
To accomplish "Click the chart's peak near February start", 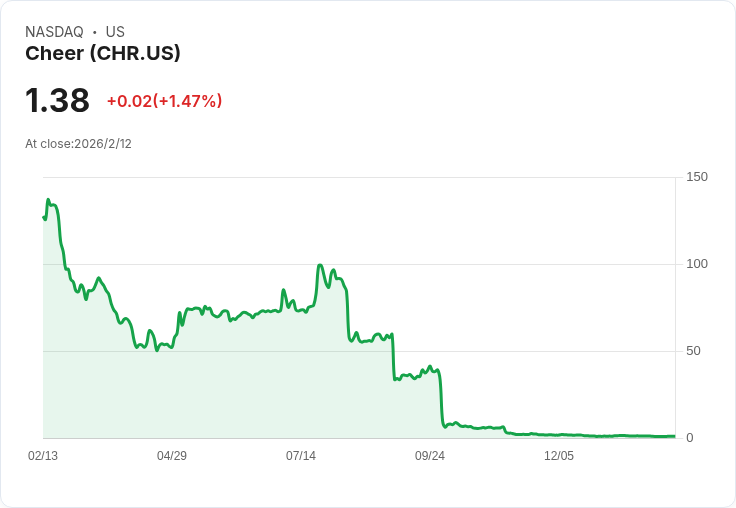I will (x=48, y=200).
